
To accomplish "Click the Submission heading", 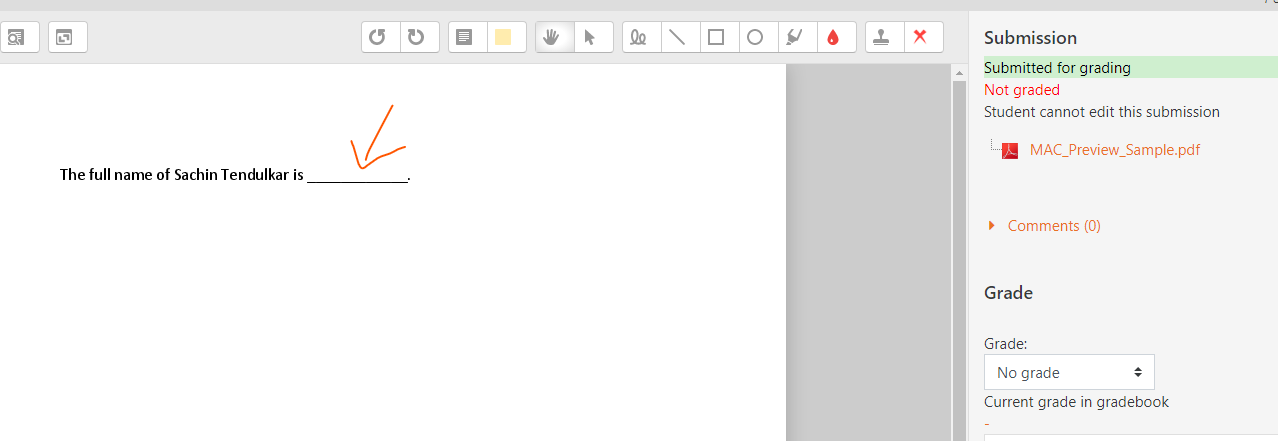I will (x=1030, y=38).
